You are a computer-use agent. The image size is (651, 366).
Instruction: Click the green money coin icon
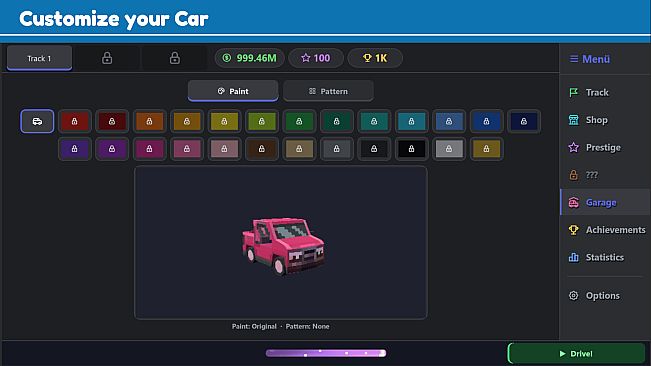coord(227,58)
